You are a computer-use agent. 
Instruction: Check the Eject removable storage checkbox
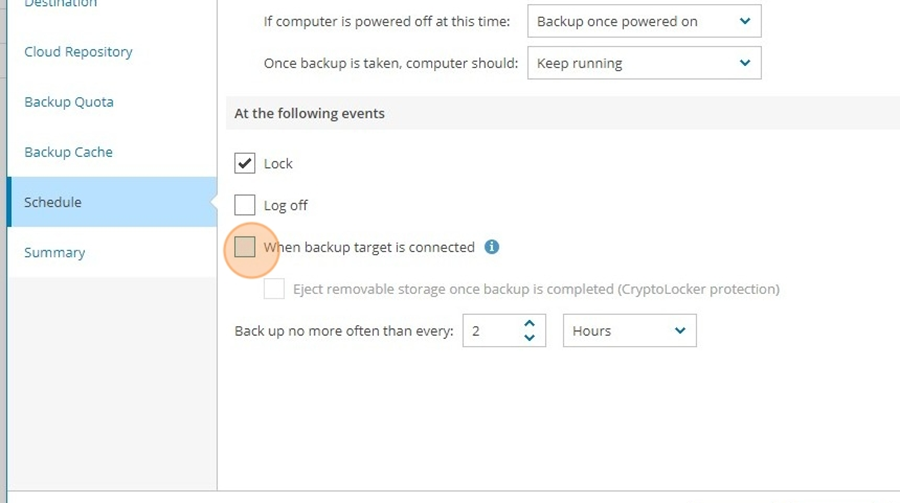coord(274,289)
